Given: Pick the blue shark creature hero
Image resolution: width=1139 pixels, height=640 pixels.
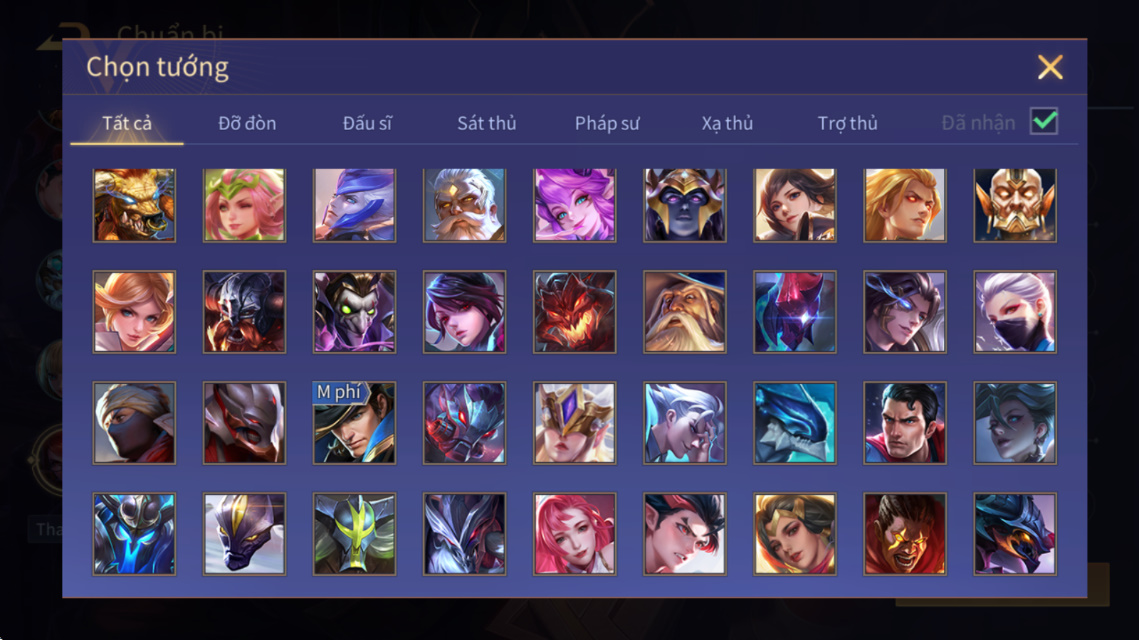Looking at the screenshot, I should (x=795, y=423).
